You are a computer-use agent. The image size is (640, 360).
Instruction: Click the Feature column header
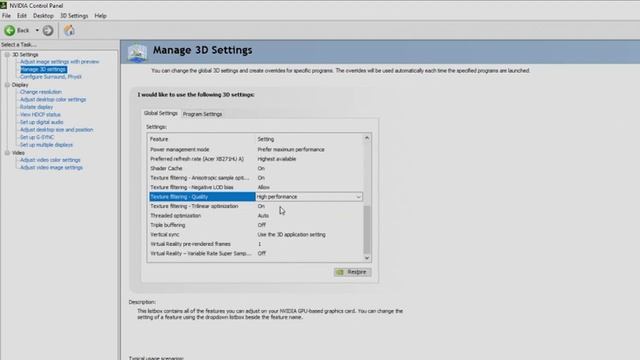click(159, 139)
